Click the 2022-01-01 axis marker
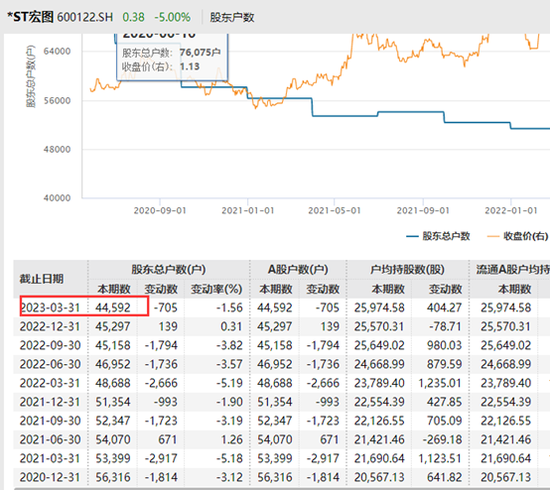 coord(511,210)
